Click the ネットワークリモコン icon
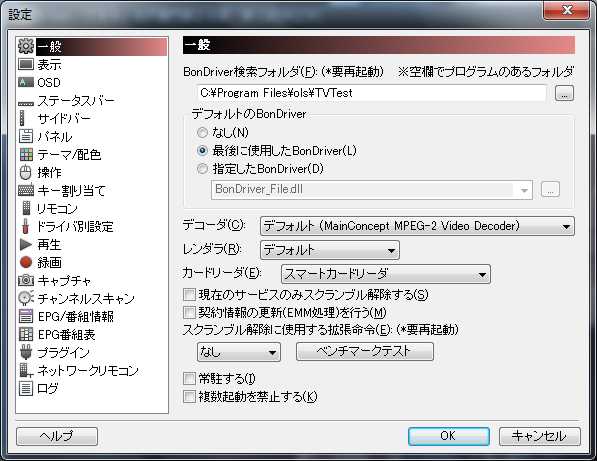 point(26,370)
